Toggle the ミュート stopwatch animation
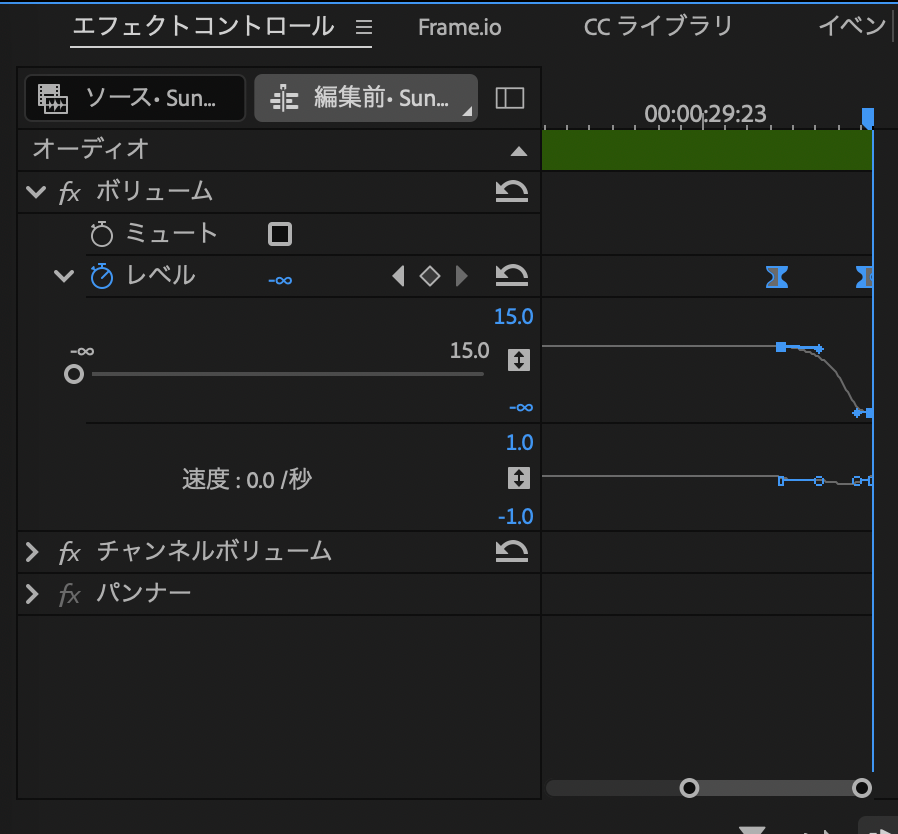The height and width of the screenshot is (834, 898). coord(102,234)
